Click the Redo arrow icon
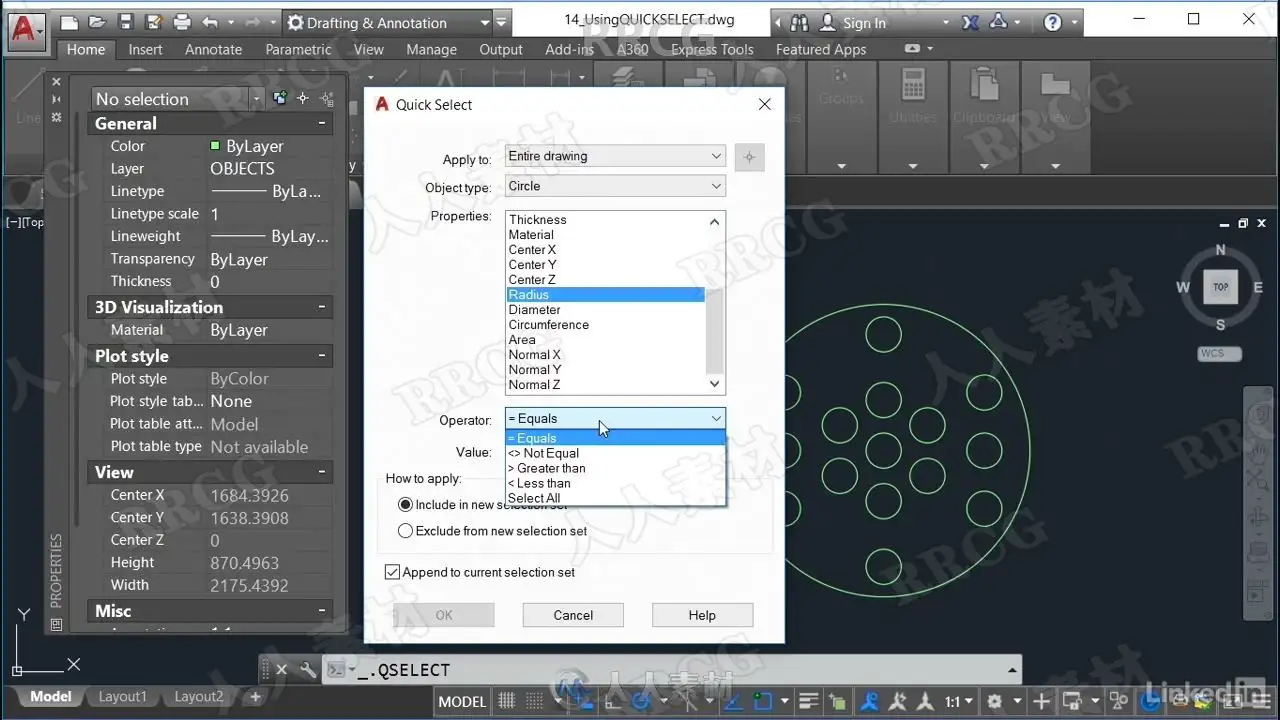This screenshot has width=1280, height=720. point(253,22)
